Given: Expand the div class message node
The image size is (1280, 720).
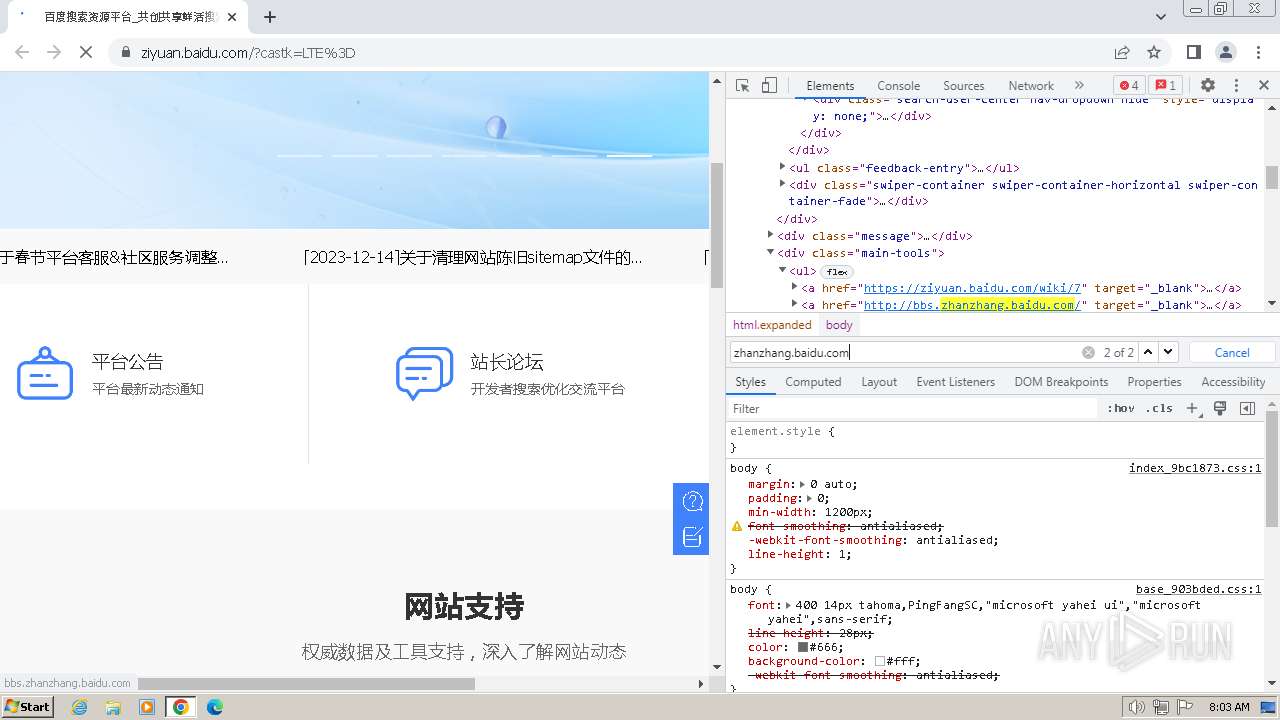Looking at the screenshot, I should [771, 236].
